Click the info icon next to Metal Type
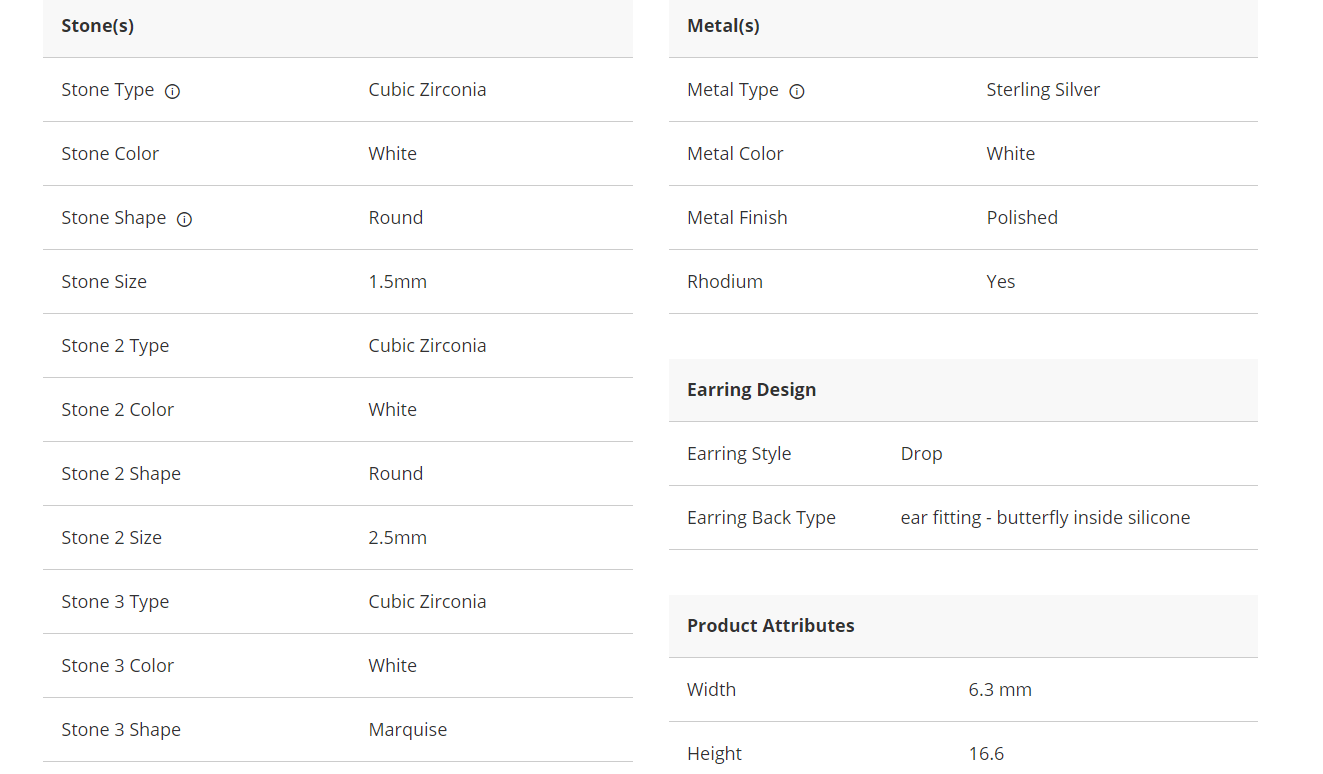Screen dimensions: 1323x774 pos(797,91)
